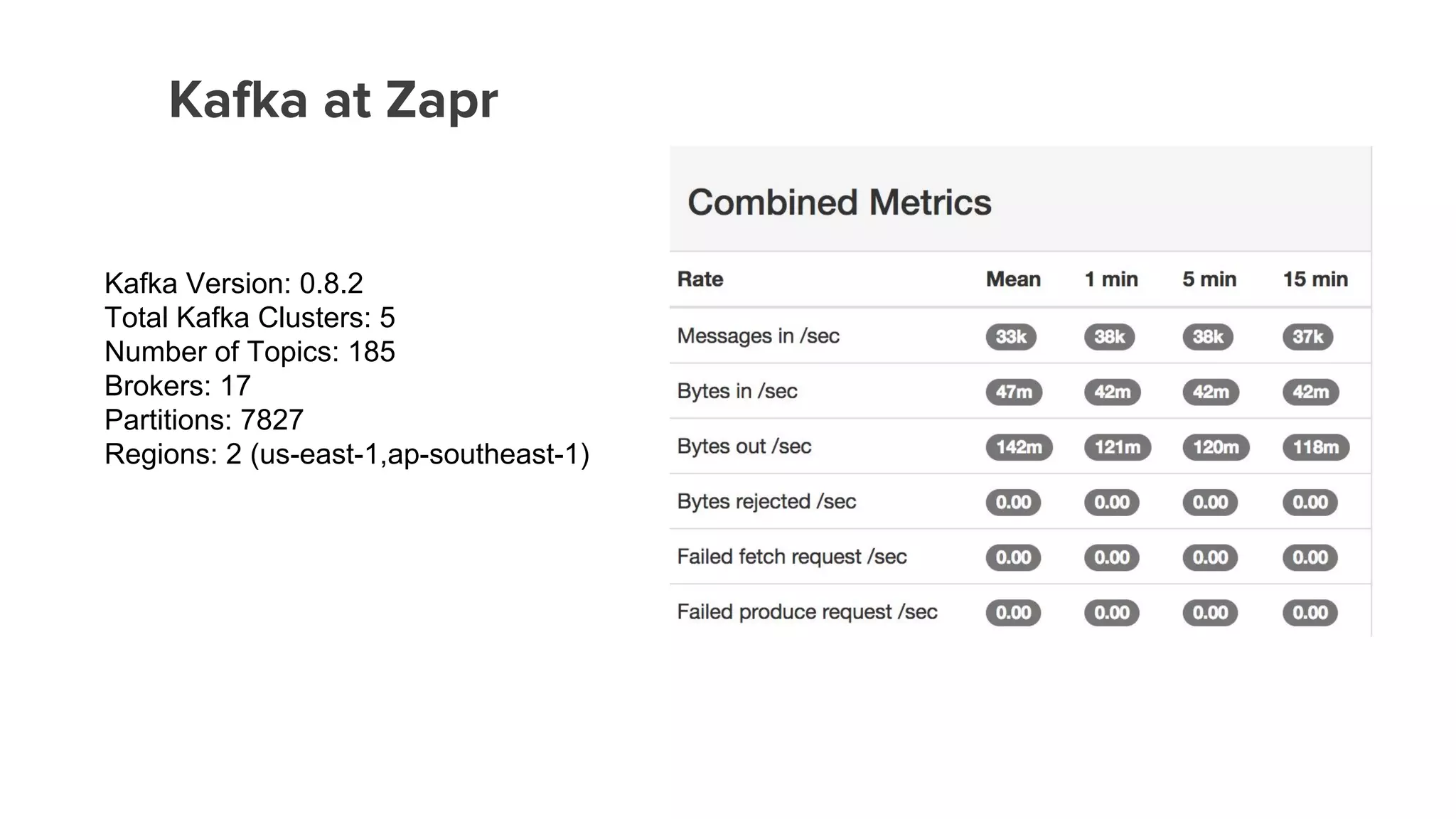Click the 33k Messages in mean badge
The height and width of the screenshot is (819, 1456).
1010,337
